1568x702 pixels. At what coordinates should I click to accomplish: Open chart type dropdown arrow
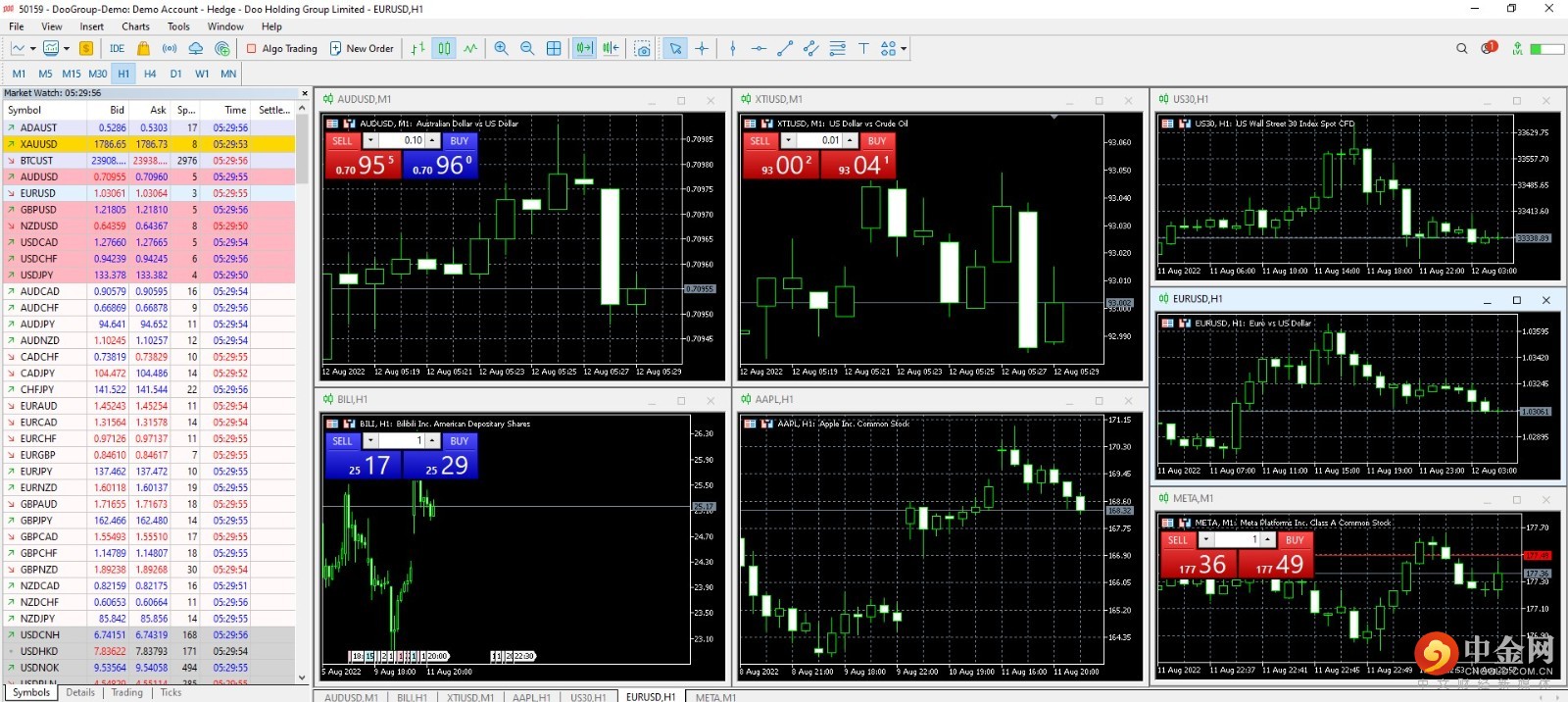pyautogui.click(x=32, y=48)
